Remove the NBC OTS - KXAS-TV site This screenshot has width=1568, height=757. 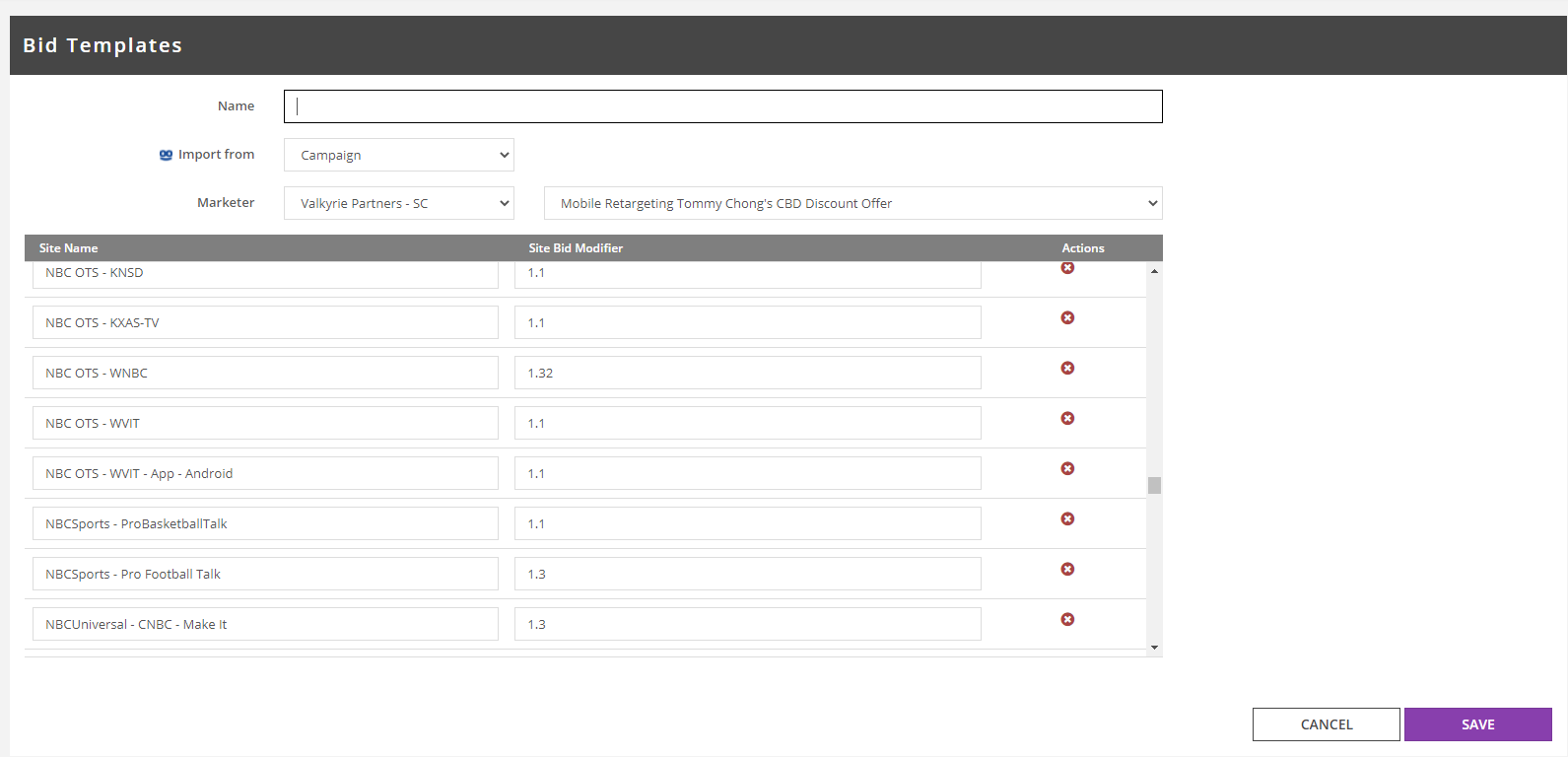point(1067,317)
